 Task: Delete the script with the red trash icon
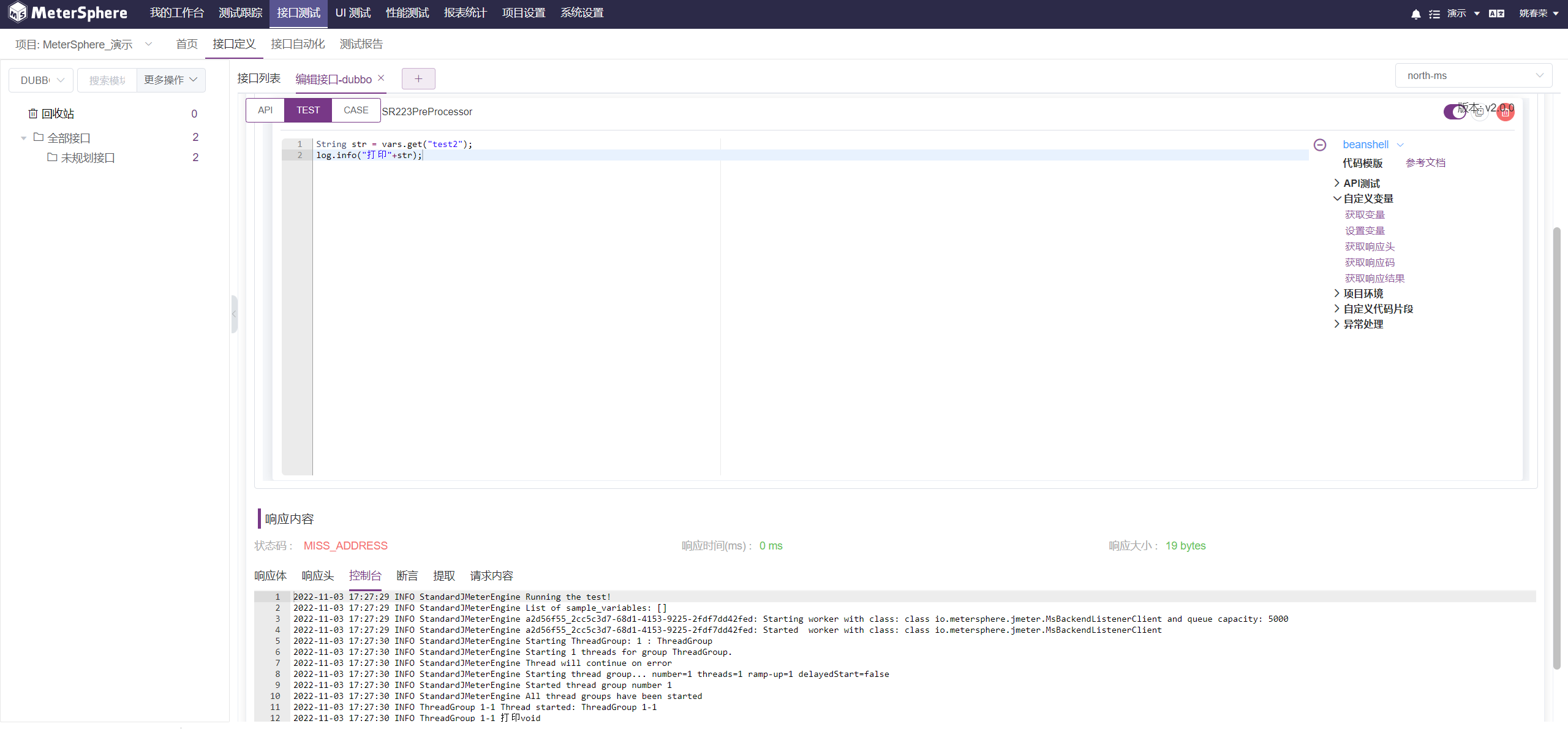coord(1506,112)
